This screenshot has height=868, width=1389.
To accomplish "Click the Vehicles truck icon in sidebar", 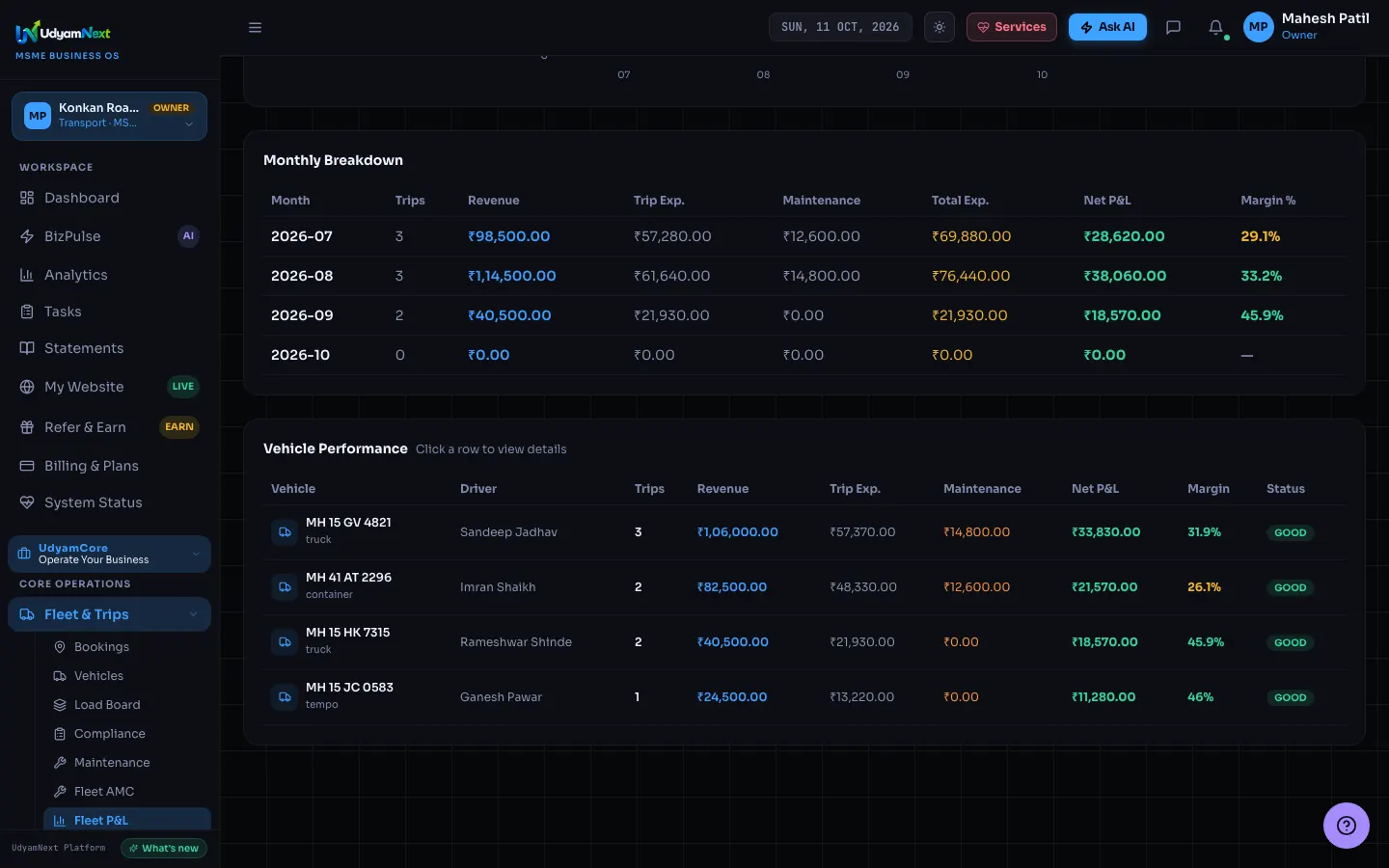I will pyautogui.click(x=60, y=676).
